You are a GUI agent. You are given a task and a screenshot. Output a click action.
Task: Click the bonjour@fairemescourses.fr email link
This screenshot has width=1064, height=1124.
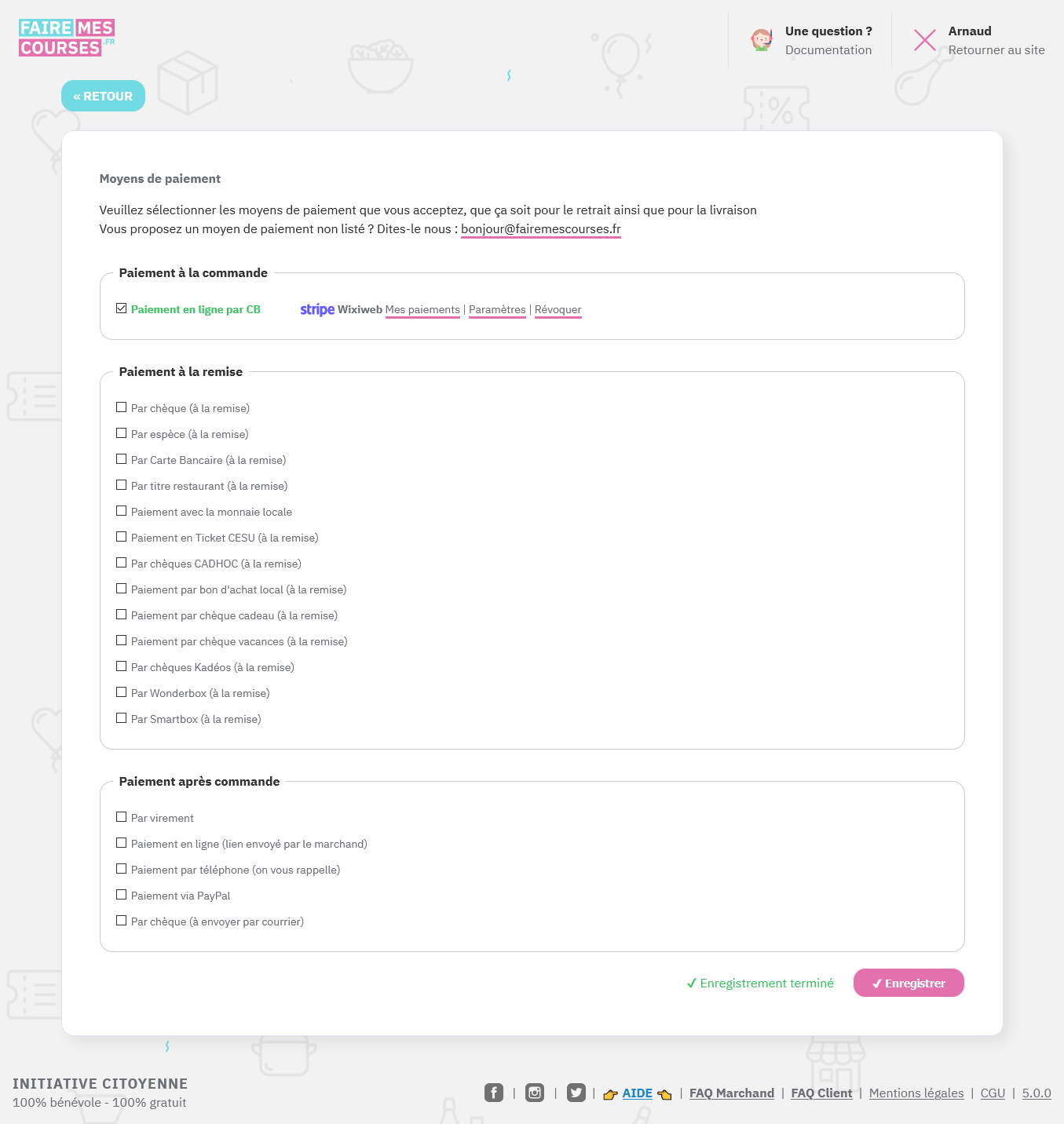click(x=540, y=229)
